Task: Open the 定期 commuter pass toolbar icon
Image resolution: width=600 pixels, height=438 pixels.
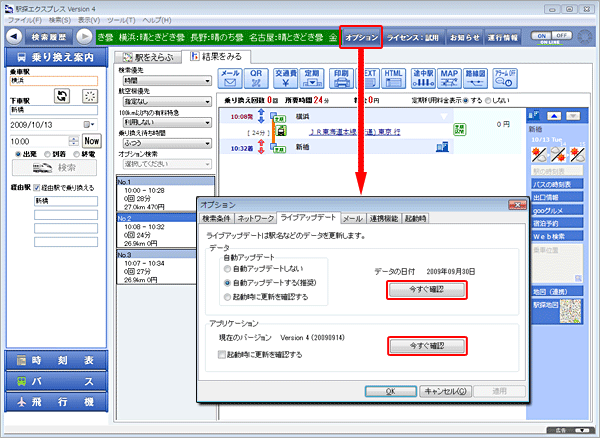Action: pyautogui.click(x=312, y=78)
